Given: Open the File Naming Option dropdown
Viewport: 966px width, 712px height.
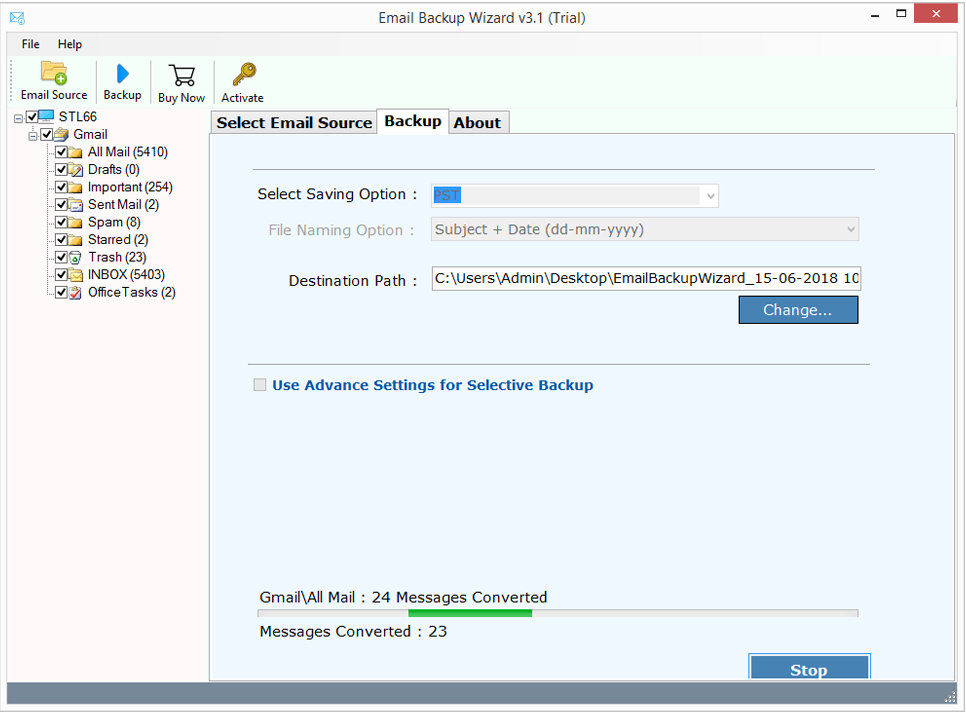Looking at the screenshot, I should coord(851,229).
